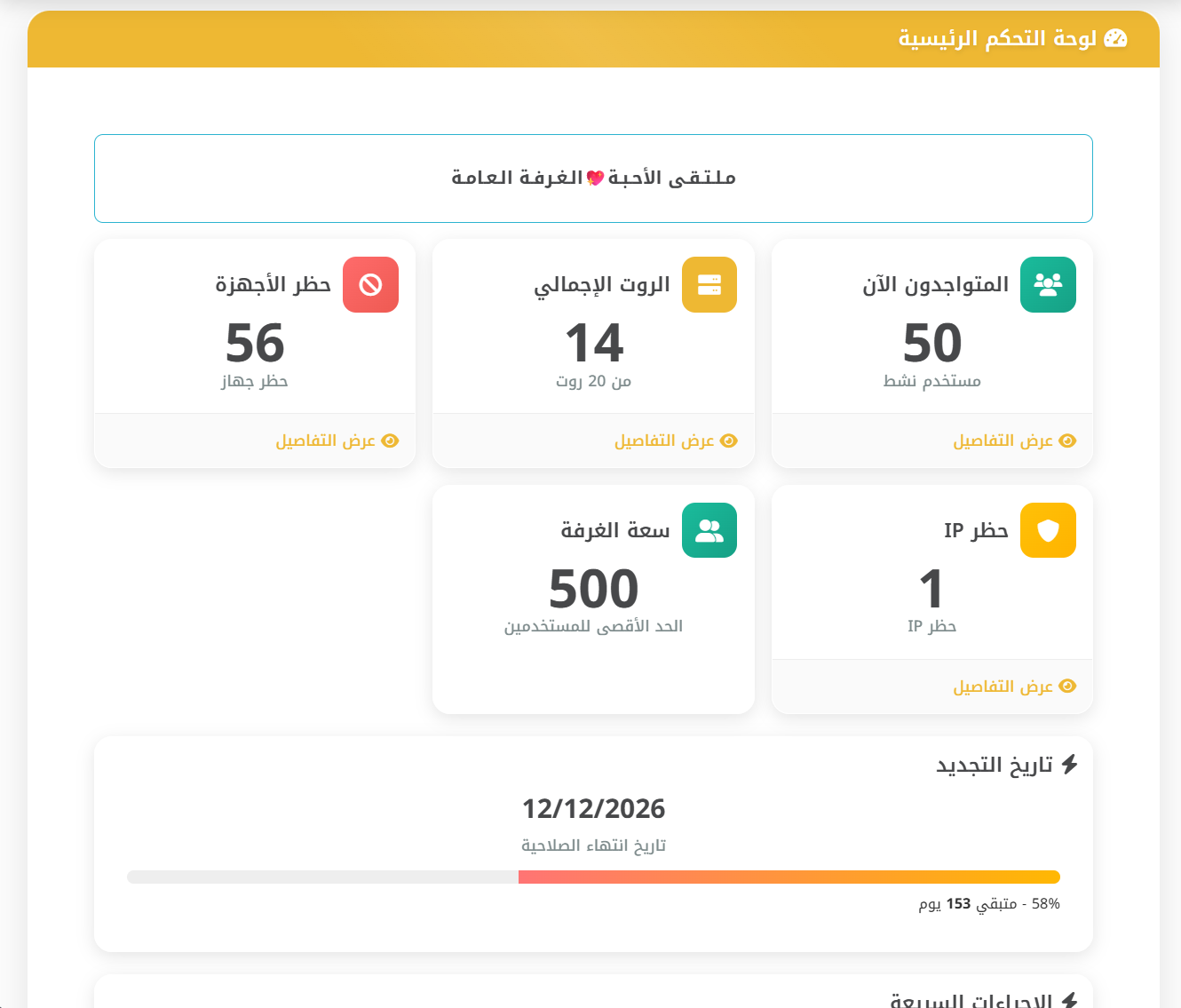The width and height of the screenshot is (1181, 1008).
Task: Click the bolt icon beside تاريخ التجديد
Action: [1069, 765]
